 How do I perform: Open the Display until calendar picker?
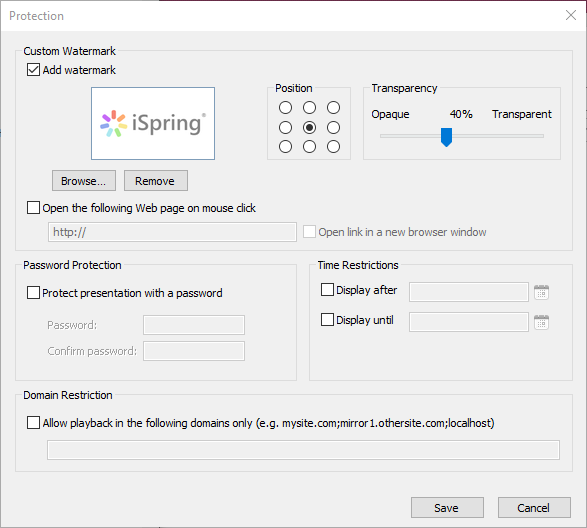[x=541, y=322]
